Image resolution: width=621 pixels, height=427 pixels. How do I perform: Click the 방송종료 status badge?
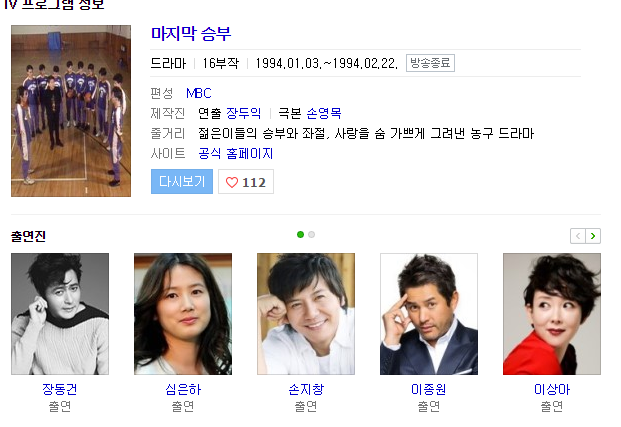pyautogui.click(x=431, y=63)
